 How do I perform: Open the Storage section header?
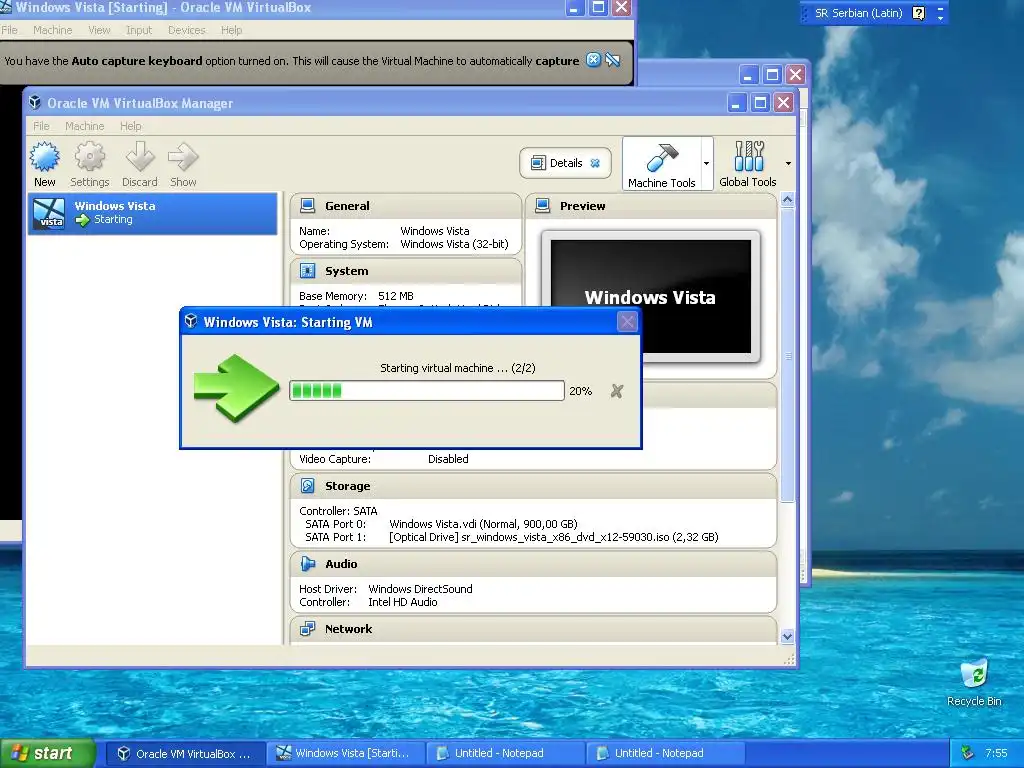click(533, 485)
